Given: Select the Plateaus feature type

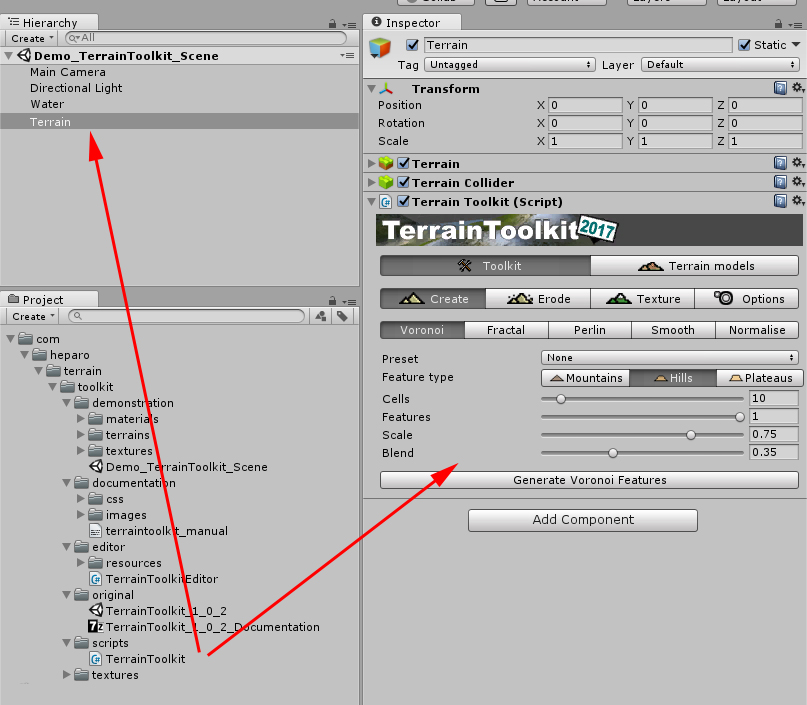Looking at the screenshot, I should coord(760,378).
